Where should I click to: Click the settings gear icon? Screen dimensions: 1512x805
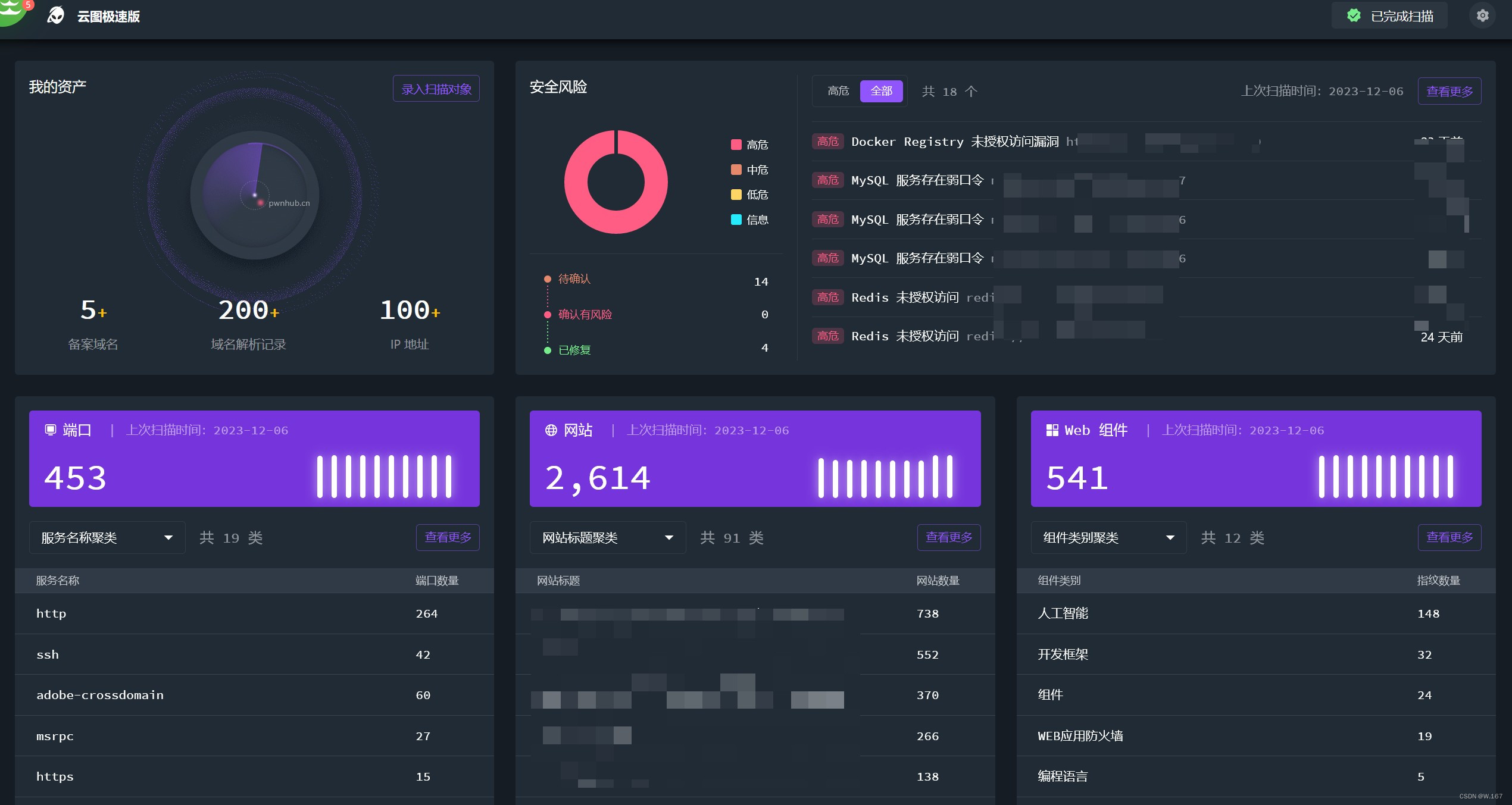[1482, 16]
